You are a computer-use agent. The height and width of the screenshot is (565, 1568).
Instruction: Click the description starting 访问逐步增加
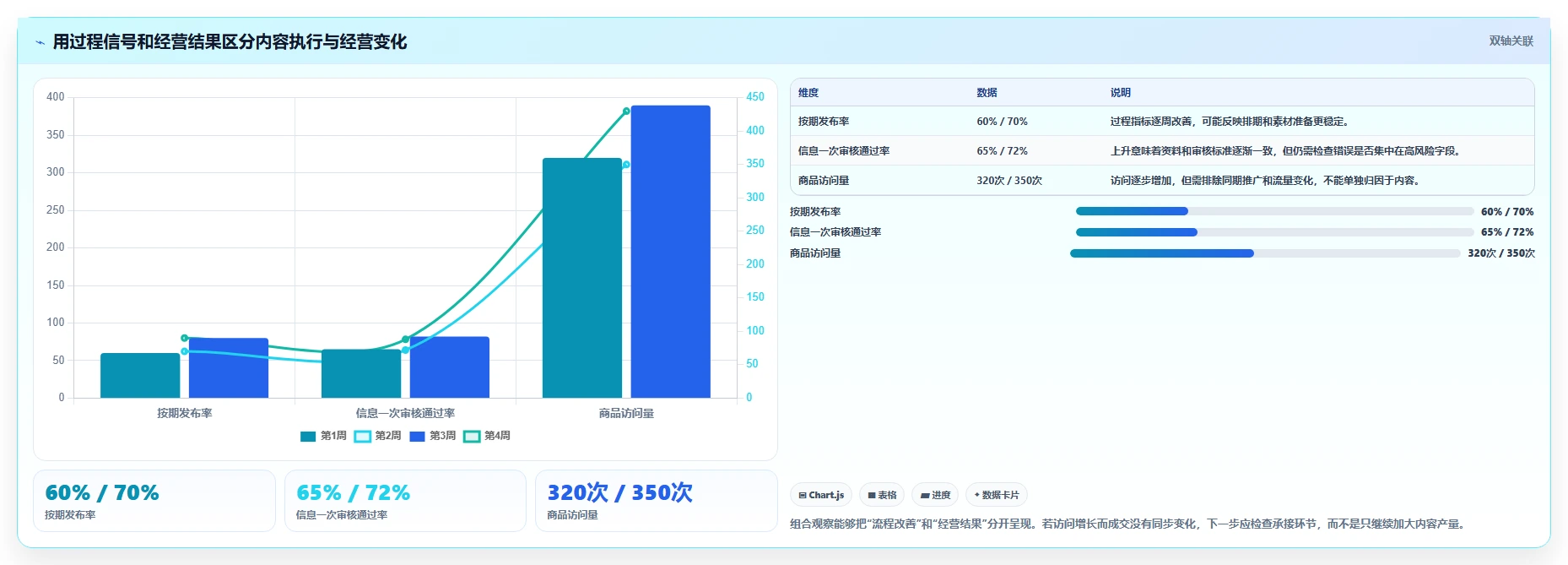1266,181
